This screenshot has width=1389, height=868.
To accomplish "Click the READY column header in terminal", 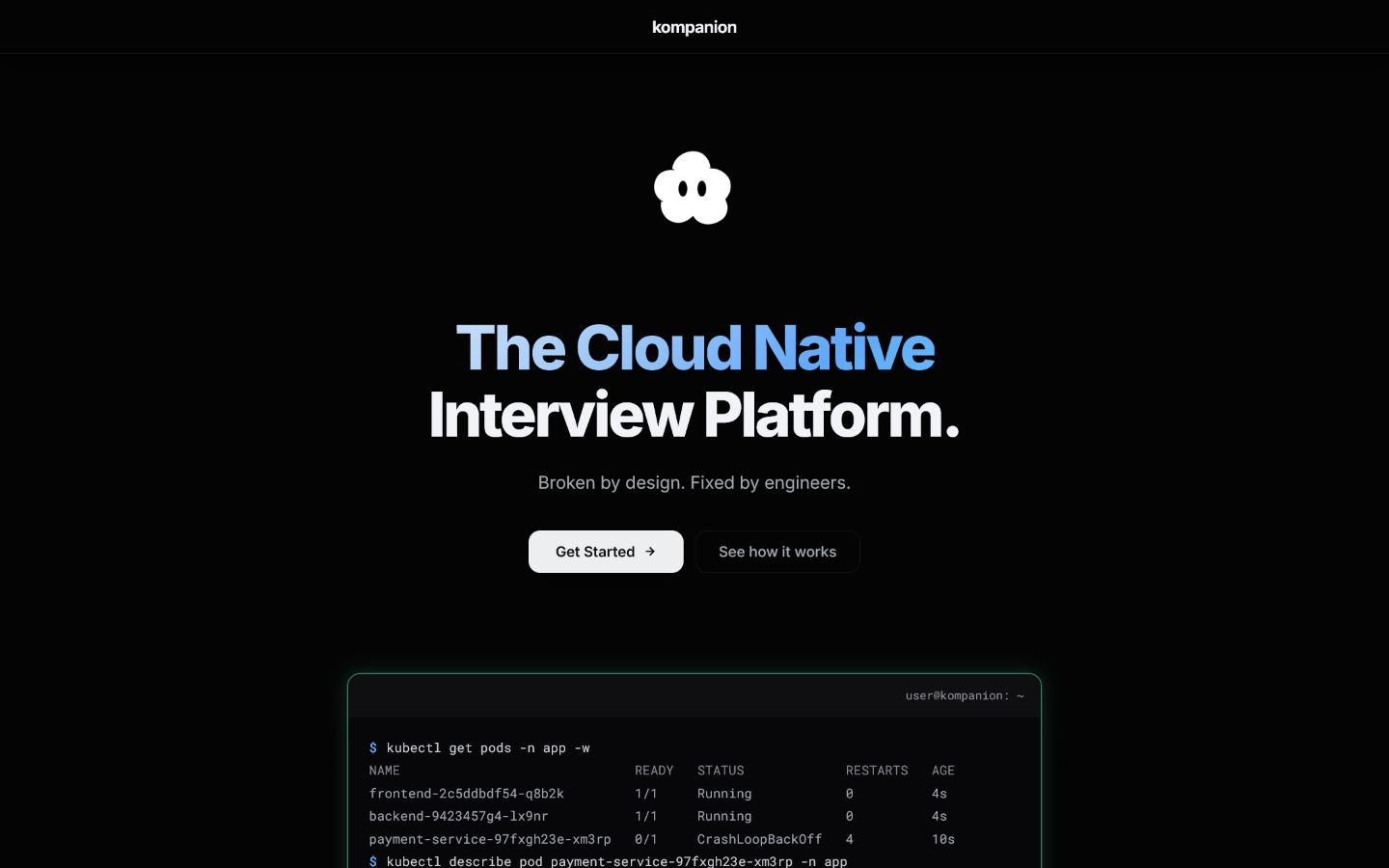I will pyautogui.click(x=654, y=771).
